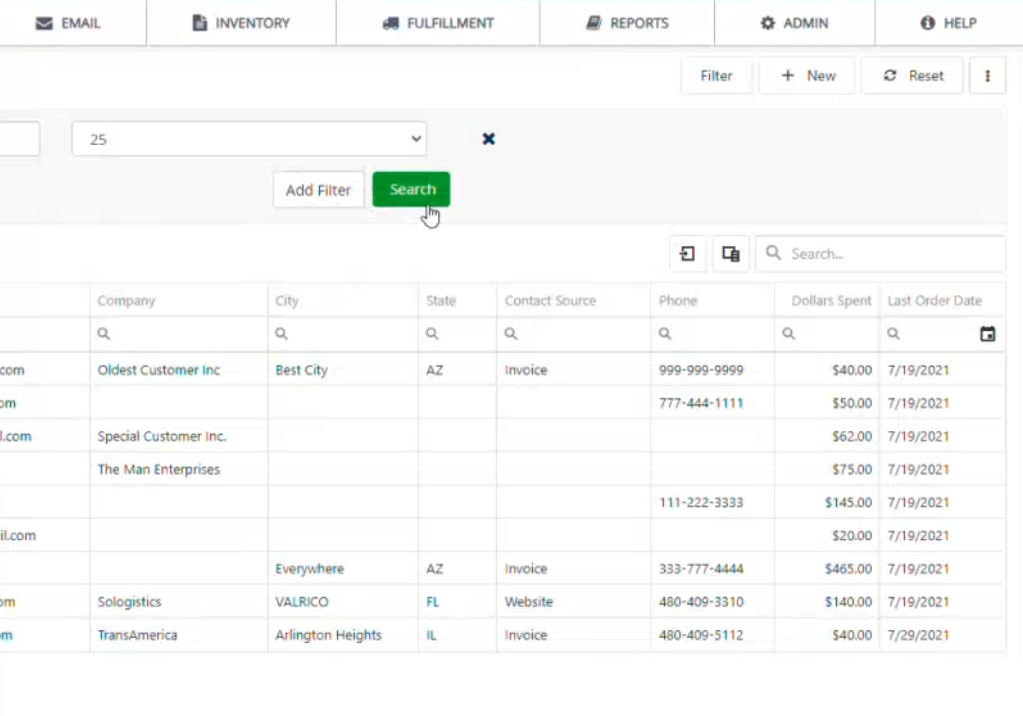The height and width of the screenshot is (716, 1023).
Task: Click the Help info circle icon
Action: (x=927, y=23)
